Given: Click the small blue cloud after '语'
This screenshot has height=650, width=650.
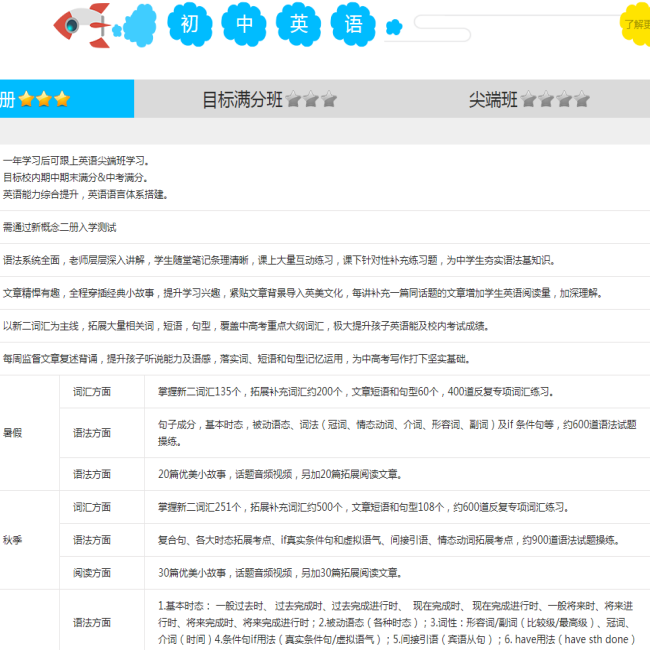Looking at the screenshot, I should click(x=394, y=26).
